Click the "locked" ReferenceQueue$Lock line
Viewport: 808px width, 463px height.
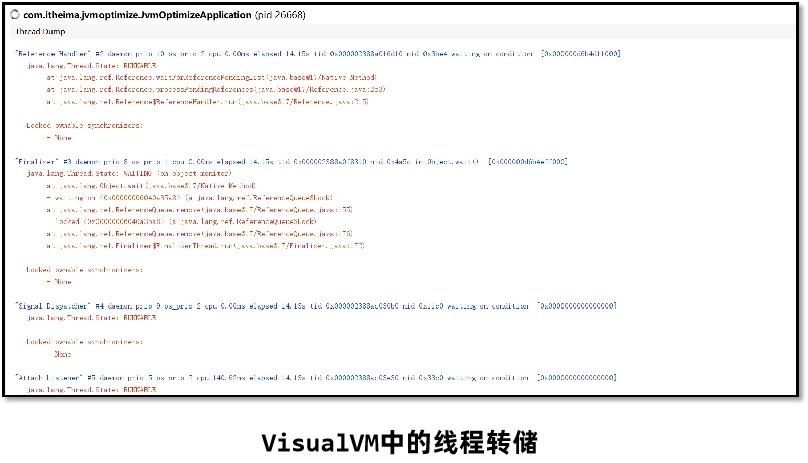(186, 222)
